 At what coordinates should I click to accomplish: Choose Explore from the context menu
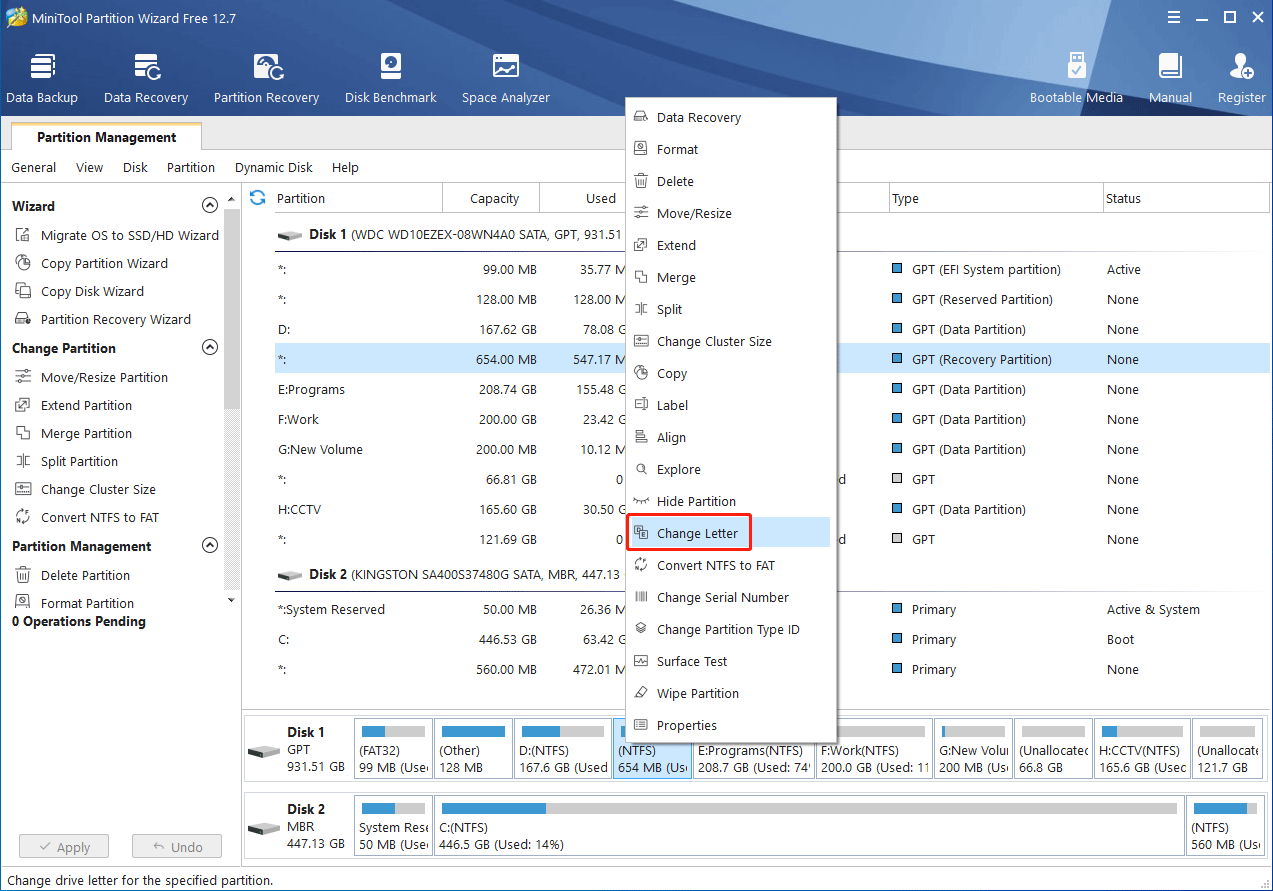pyautogui.click(x=730, y=469)
